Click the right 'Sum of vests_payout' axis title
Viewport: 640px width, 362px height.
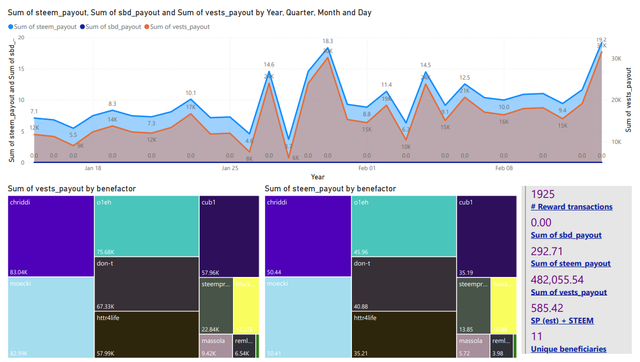point(628,100)
